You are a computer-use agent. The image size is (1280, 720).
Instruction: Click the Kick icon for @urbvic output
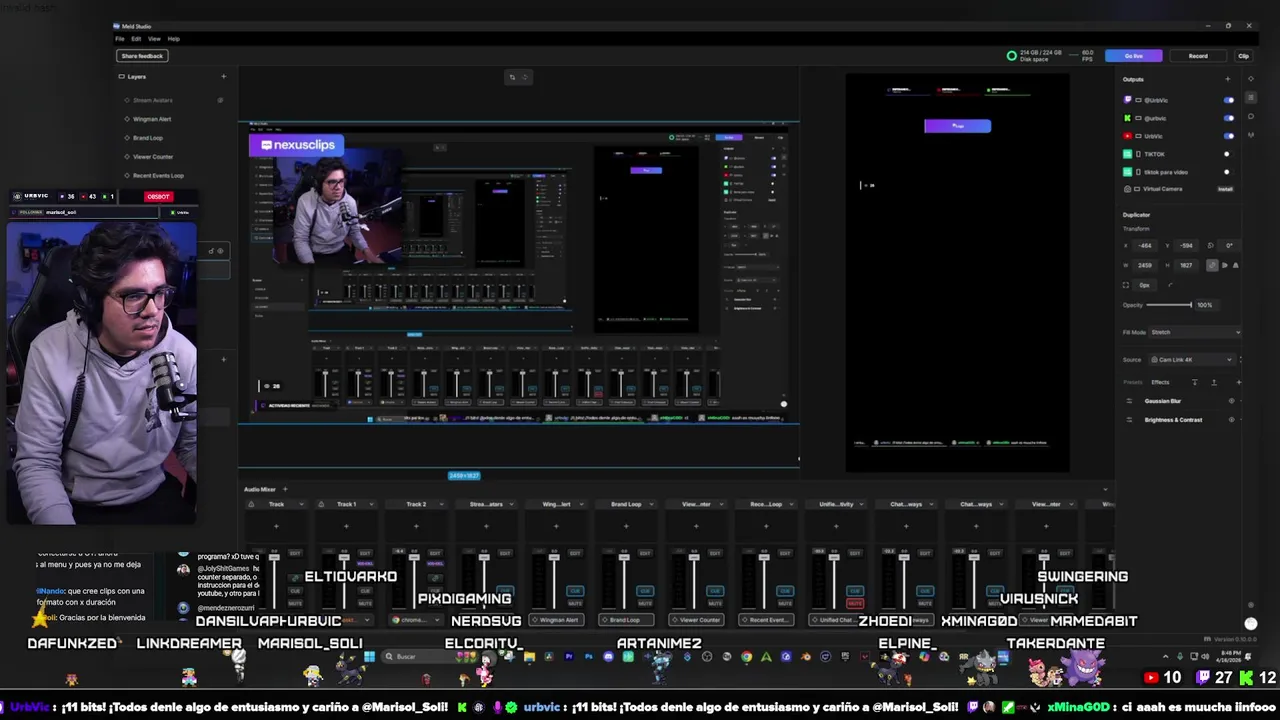click(1128, 118)
